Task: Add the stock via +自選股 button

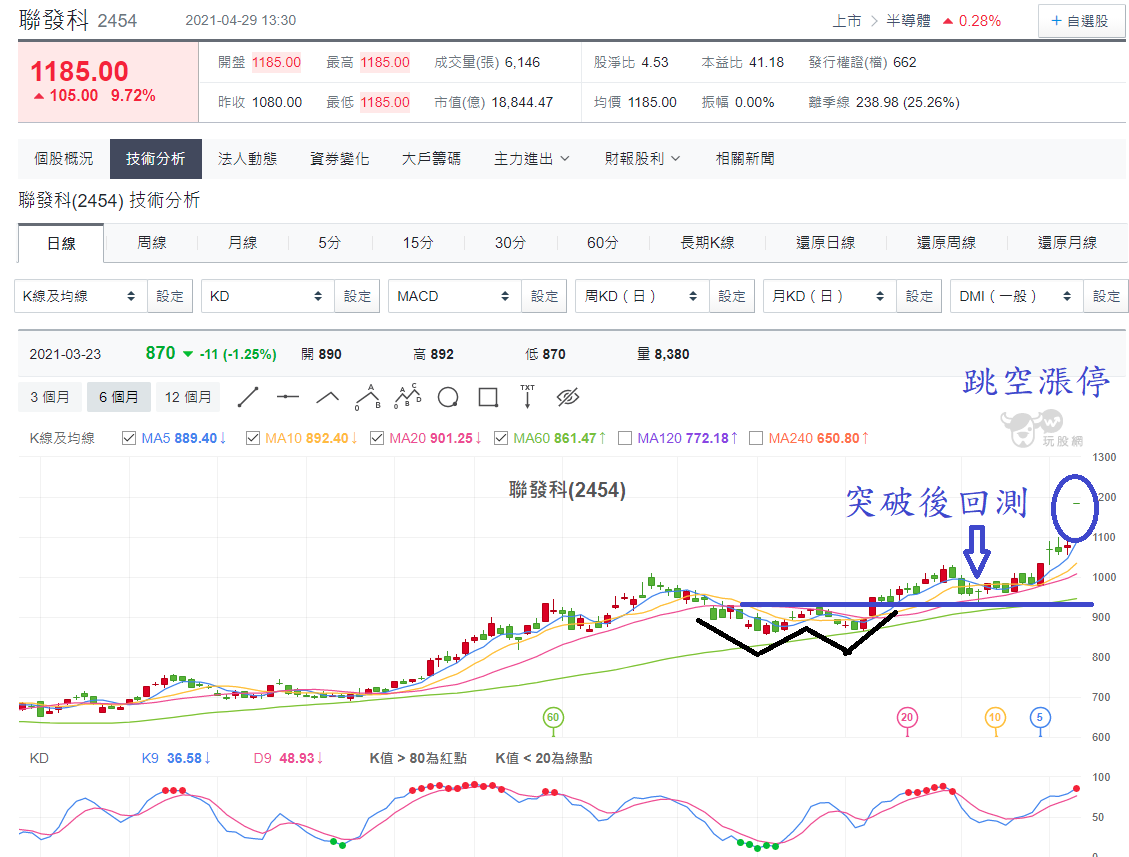Action: [x=1080, y=21]
